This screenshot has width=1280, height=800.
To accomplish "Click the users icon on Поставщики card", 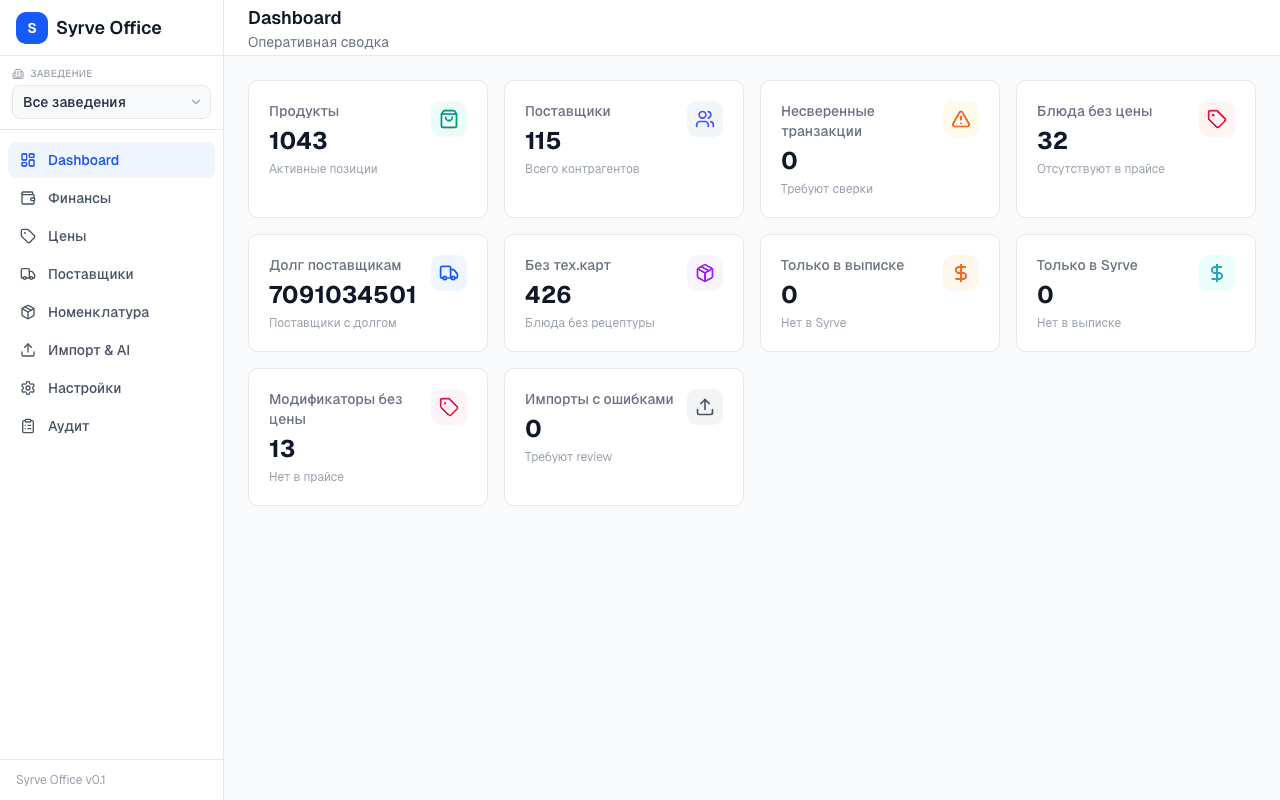I will tap(705, 119).
